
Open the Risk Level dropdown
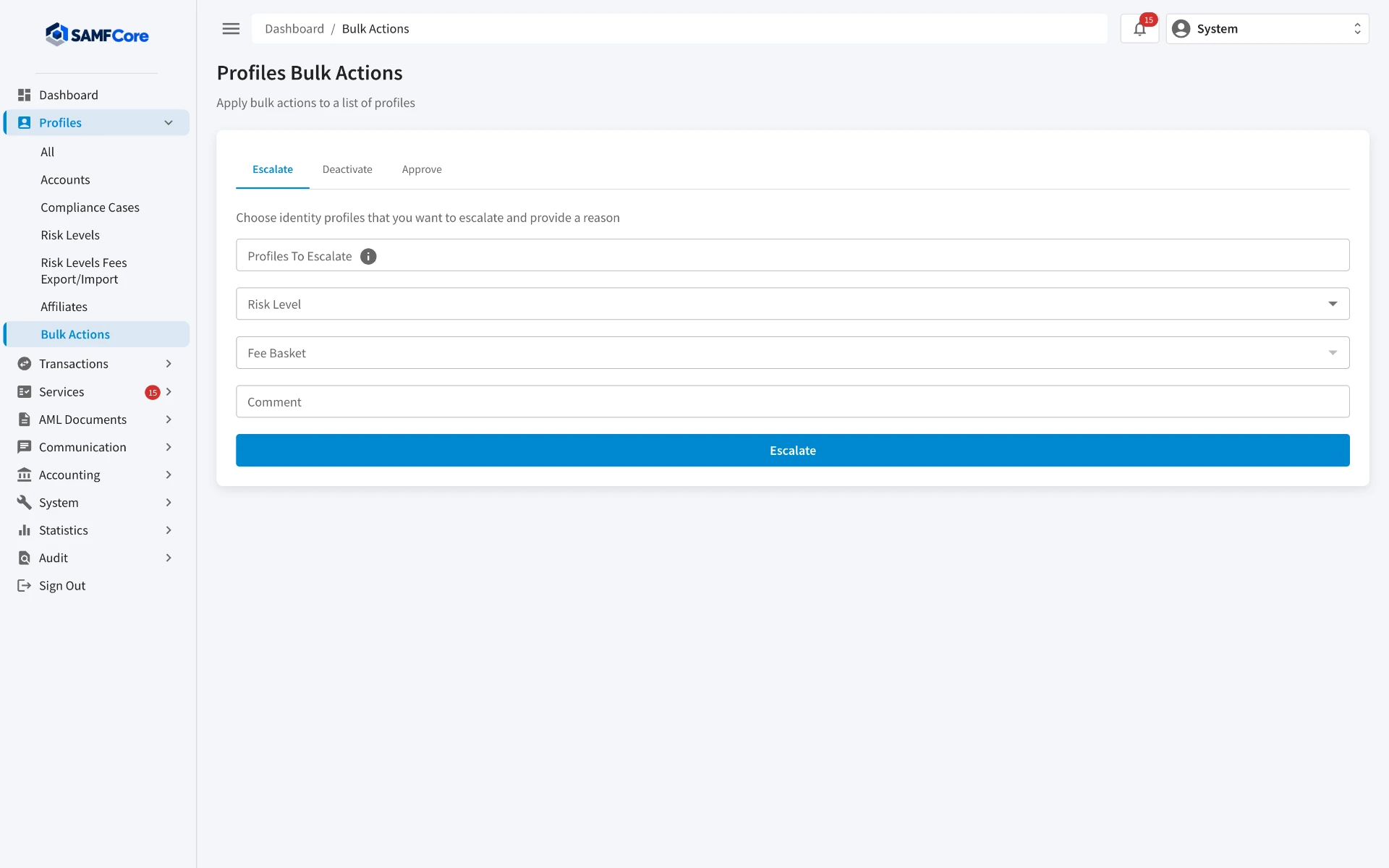click(x=792, y=304)
